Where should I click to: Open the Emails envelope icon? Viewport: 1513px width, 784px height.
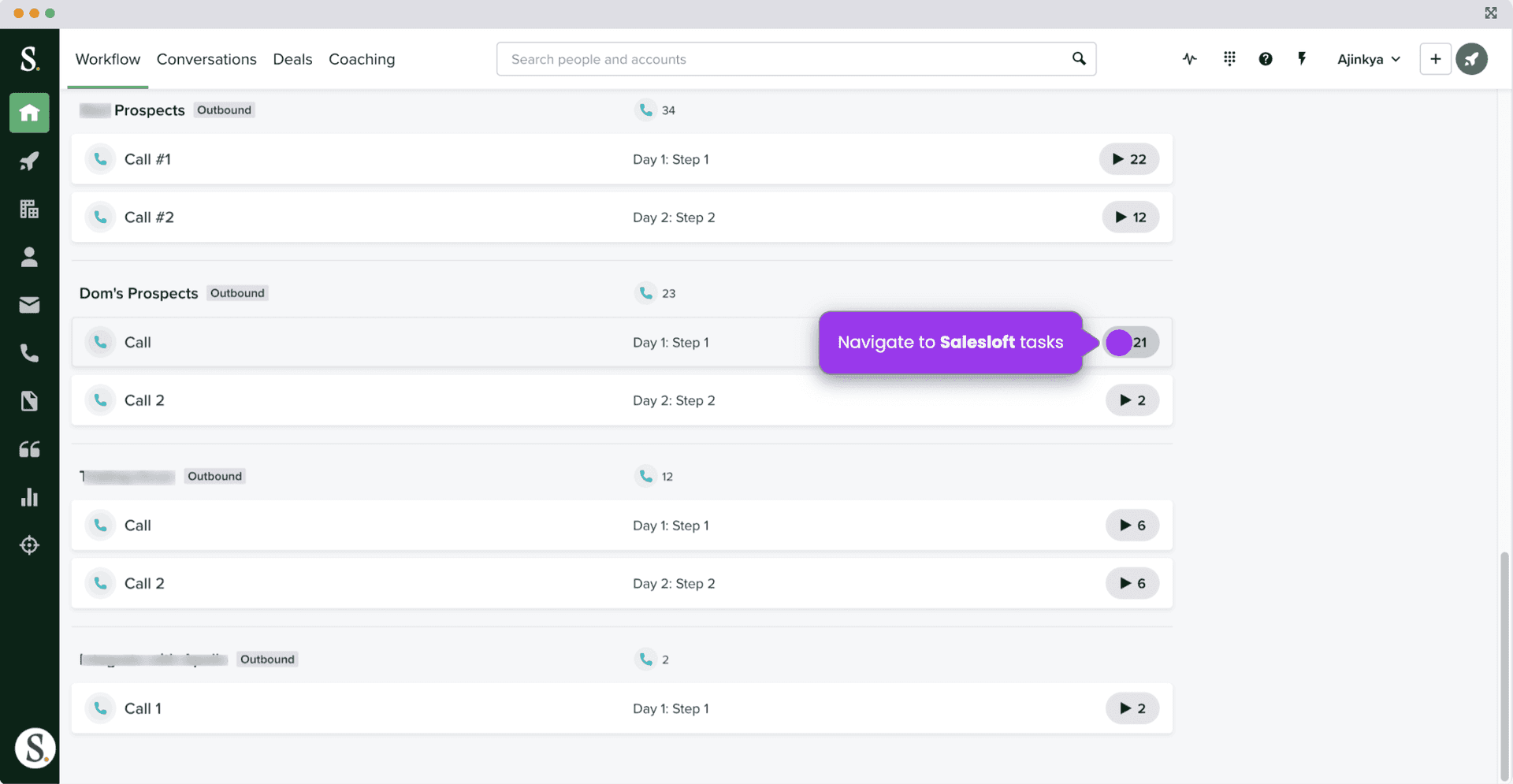coord(29,305)
